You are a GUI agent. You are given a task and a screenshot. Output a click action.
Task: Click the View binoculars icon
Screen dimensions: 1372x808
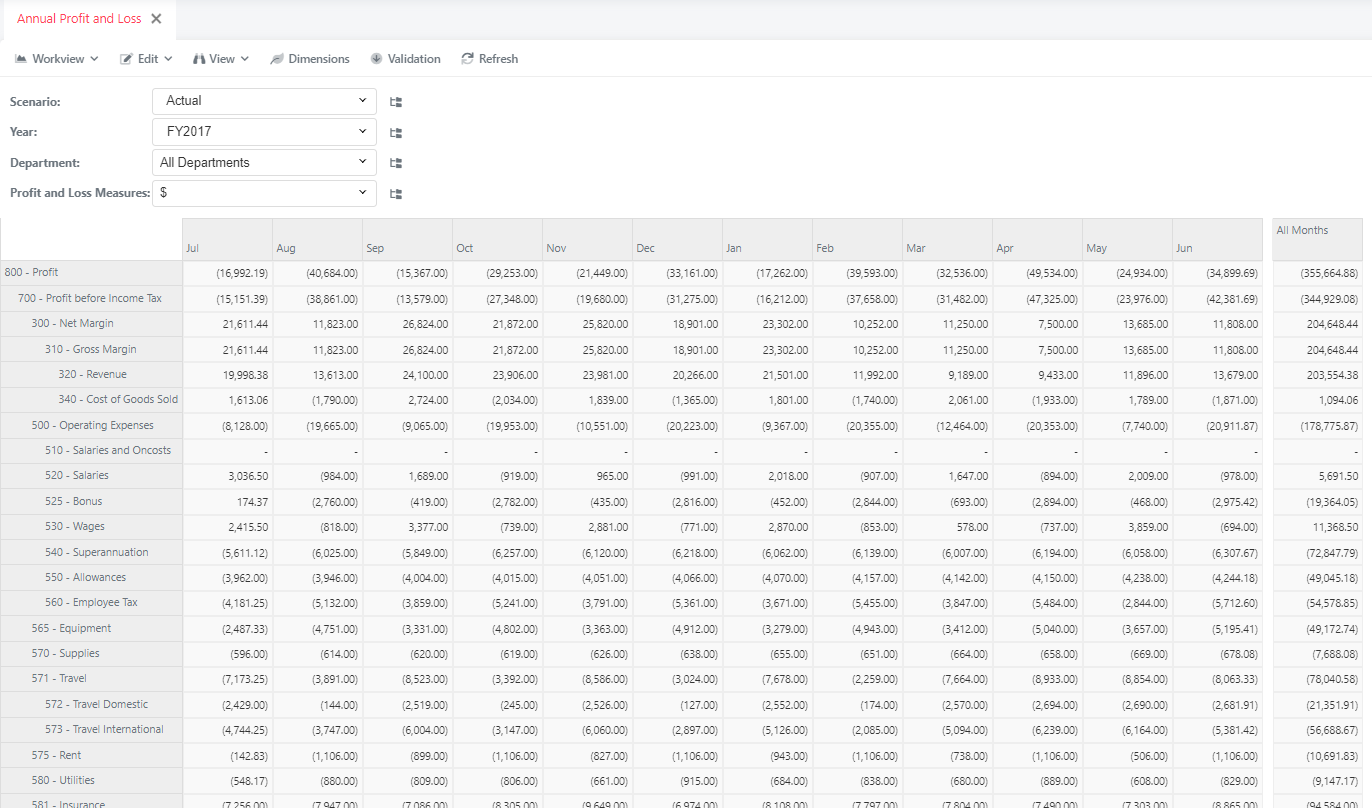[x=198, y=59]
